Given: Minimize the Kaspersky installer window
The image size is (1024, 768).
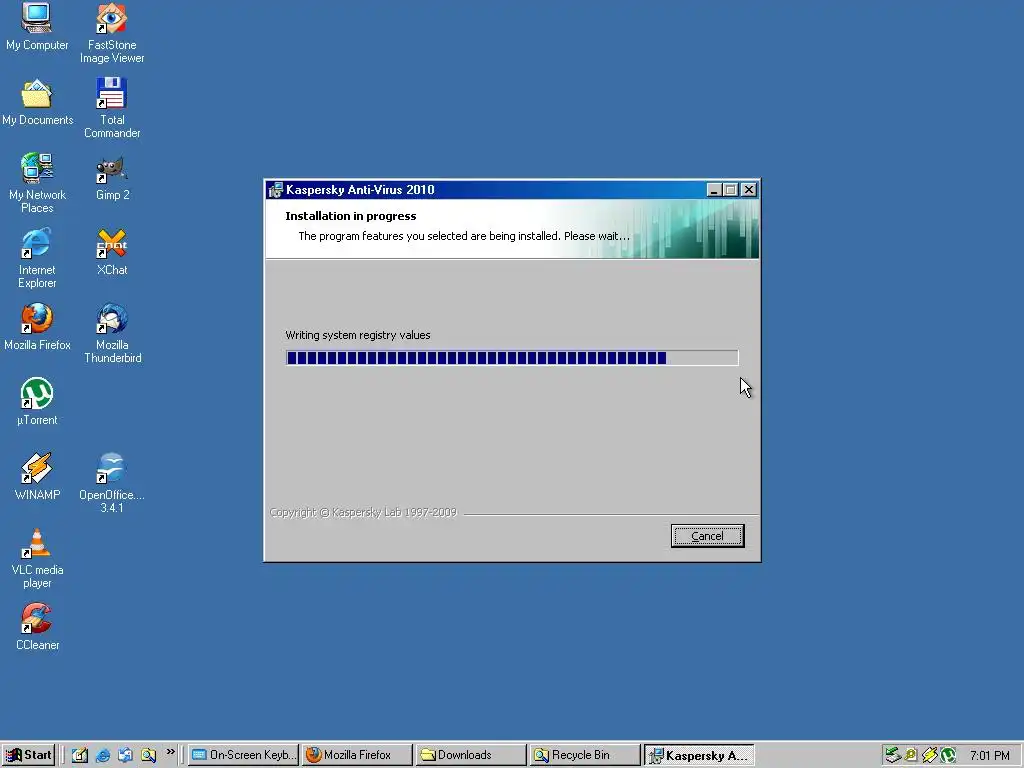Looking at the screenshot, I should click(x=714, y=190).
